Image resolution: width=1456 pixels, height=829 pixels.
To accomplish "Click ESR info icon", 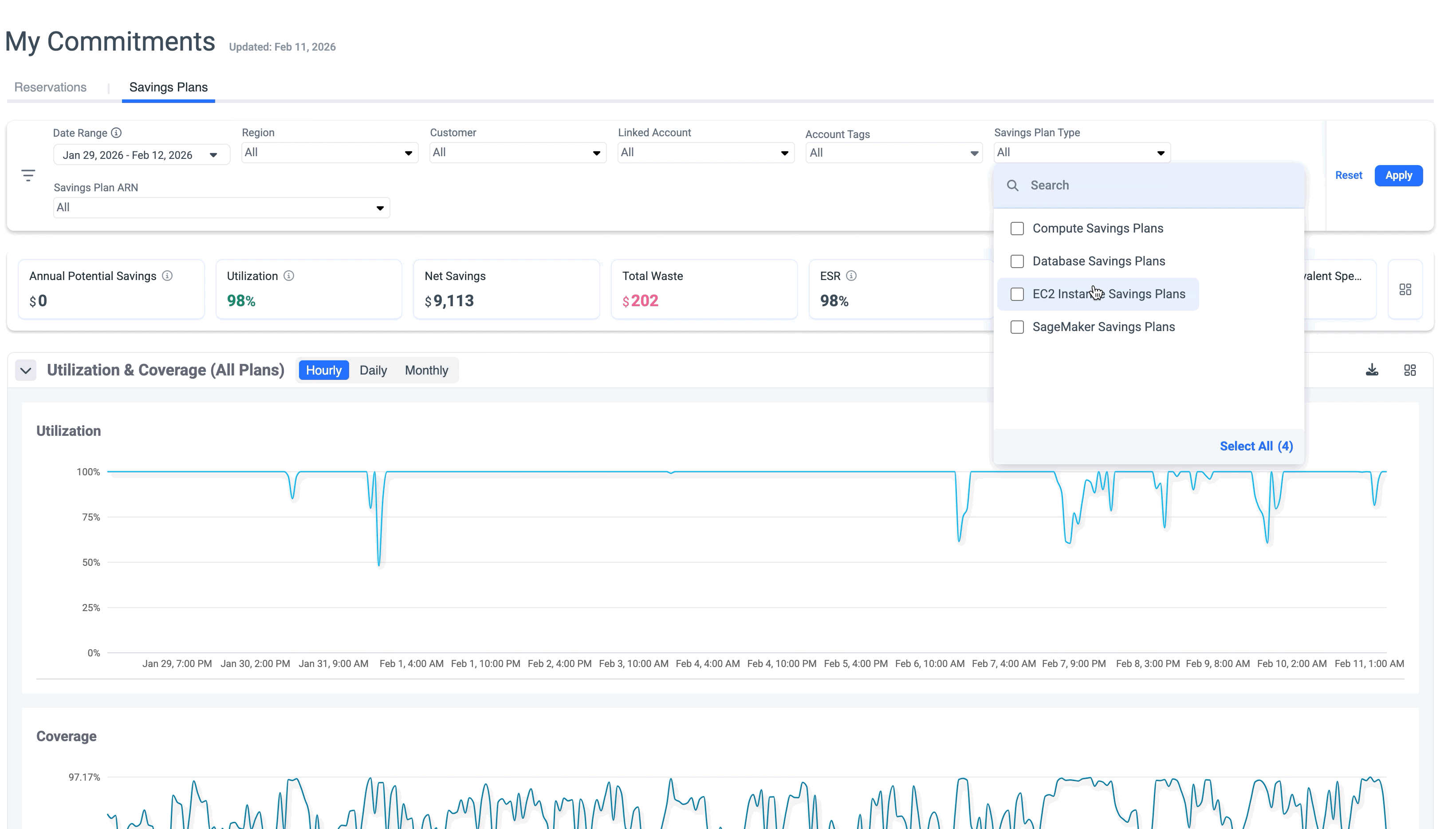I will [851, 276].
